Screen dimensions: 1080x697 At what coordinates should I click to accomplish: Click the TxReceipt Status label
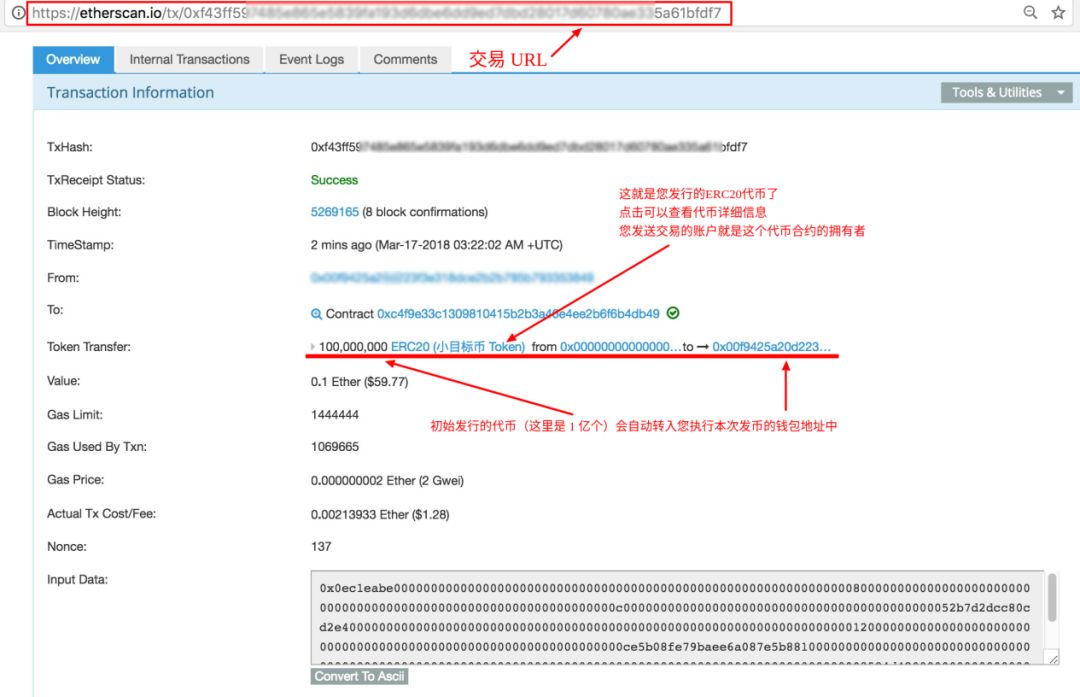(x=96, y=180)
